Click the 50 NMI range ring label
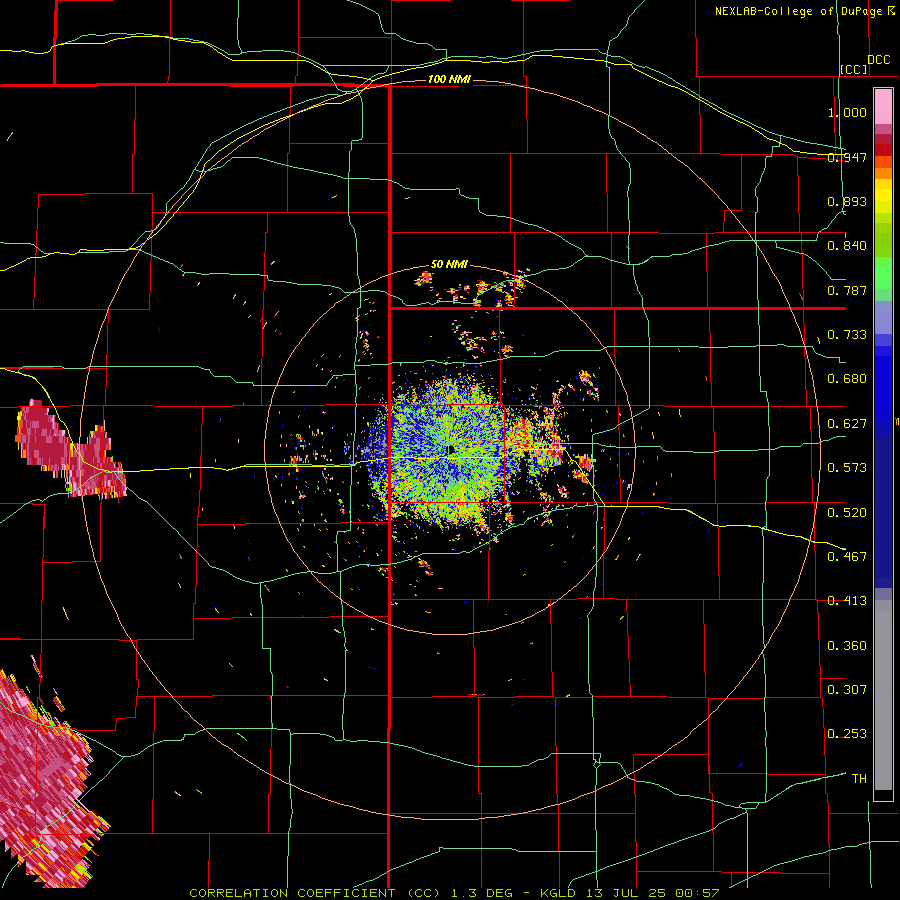The width and height of the screenshot is (900, 900). click(x=449, y=264)
